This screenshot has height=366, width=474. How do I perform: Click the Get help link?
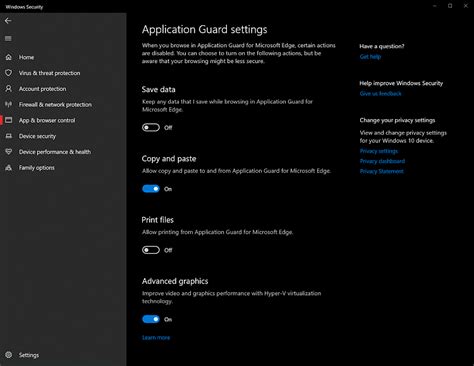point(370,57)
